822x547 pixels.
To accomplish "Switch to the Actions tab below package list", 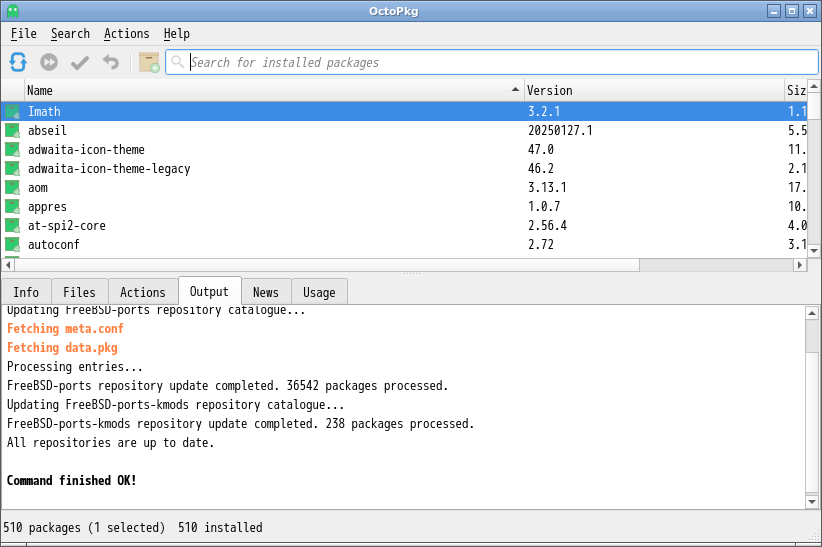I will coord(143,292).
